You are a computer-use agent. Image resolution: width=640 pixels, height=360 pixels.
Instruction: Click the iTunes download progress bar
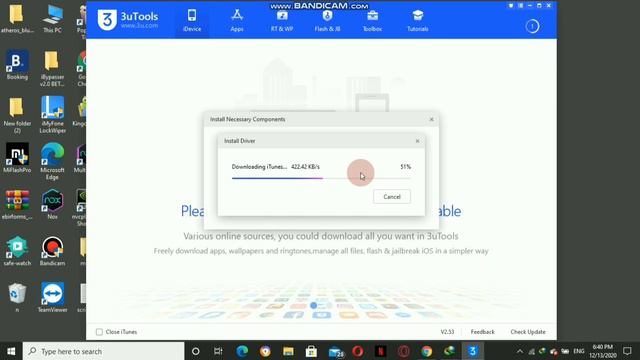tap(321, 178)
